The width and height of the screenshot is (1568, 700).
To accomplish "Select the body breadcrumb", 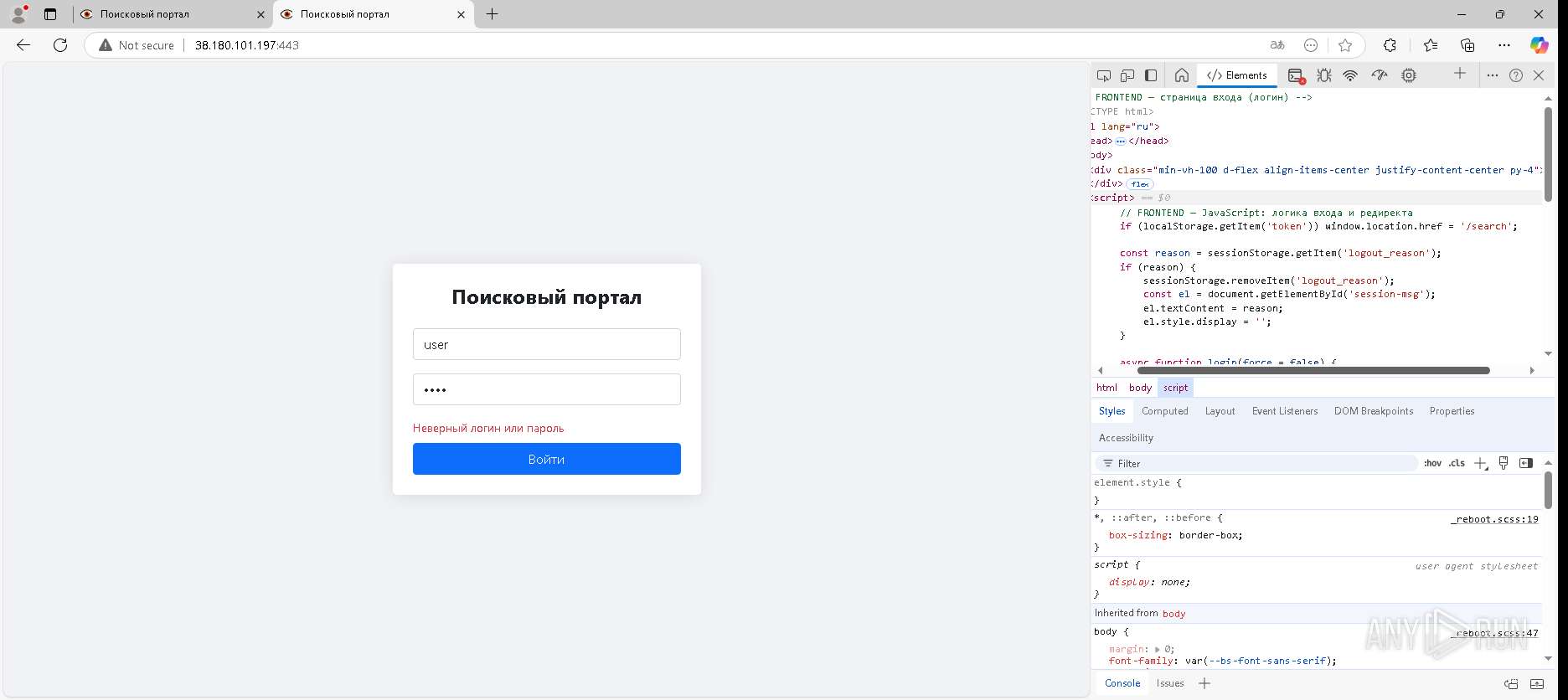I will pyautogui.click(x=1140, y=388).
